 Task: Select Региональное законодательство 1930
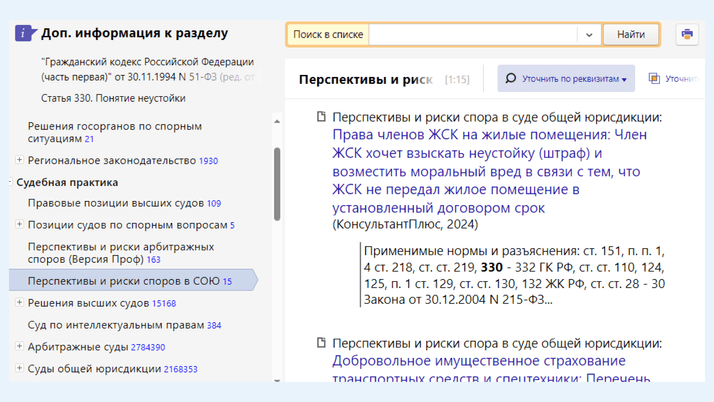(123, 160)
